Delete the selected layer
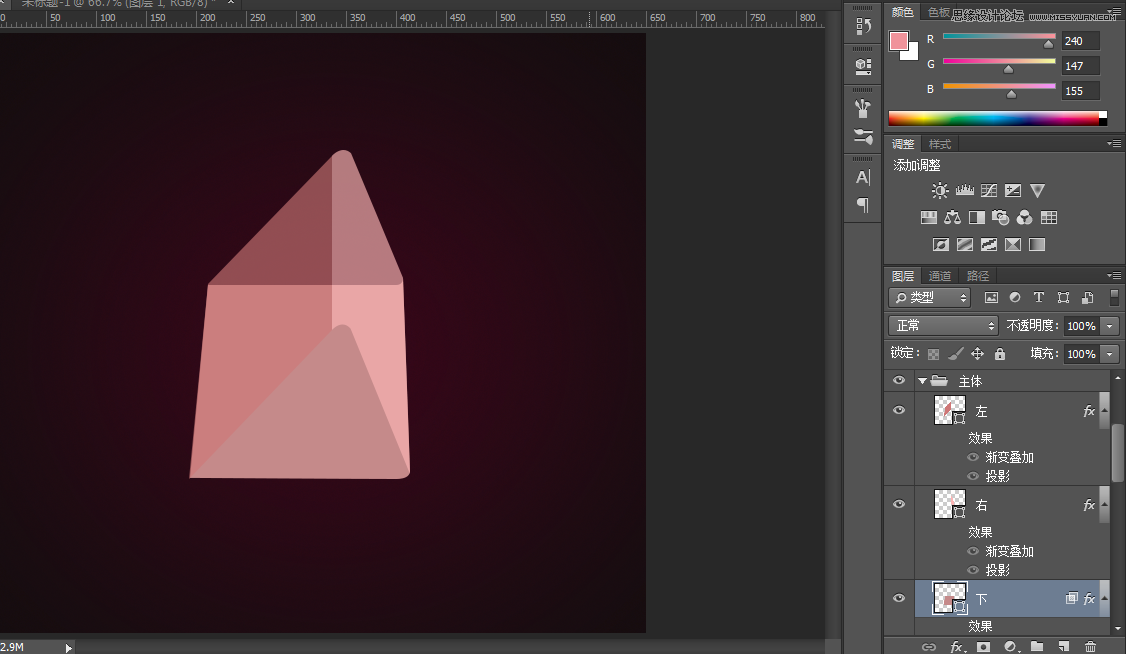Image resolution: width=1126 pixels, height=654 pixels. point(1090,647)
